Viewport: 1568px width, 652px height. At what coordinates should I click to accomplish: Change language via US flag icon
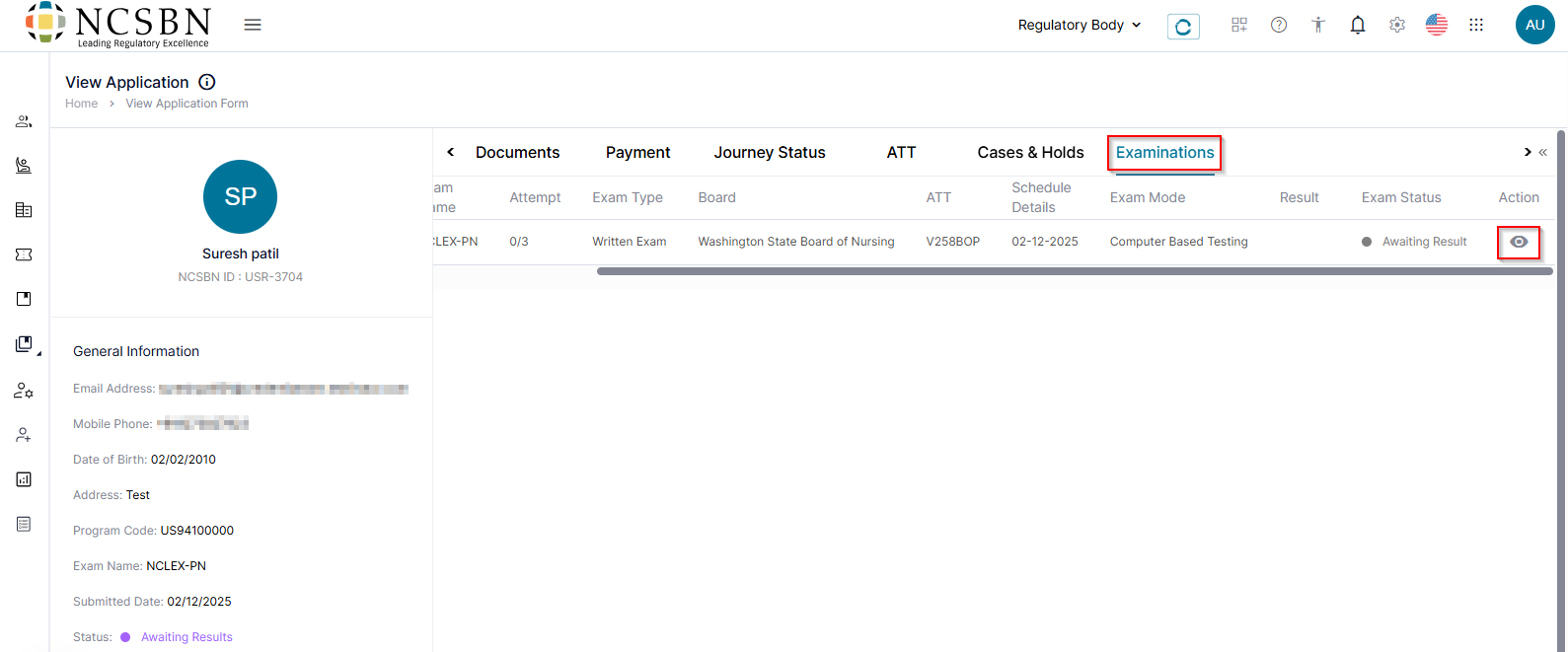(1437, 25)
